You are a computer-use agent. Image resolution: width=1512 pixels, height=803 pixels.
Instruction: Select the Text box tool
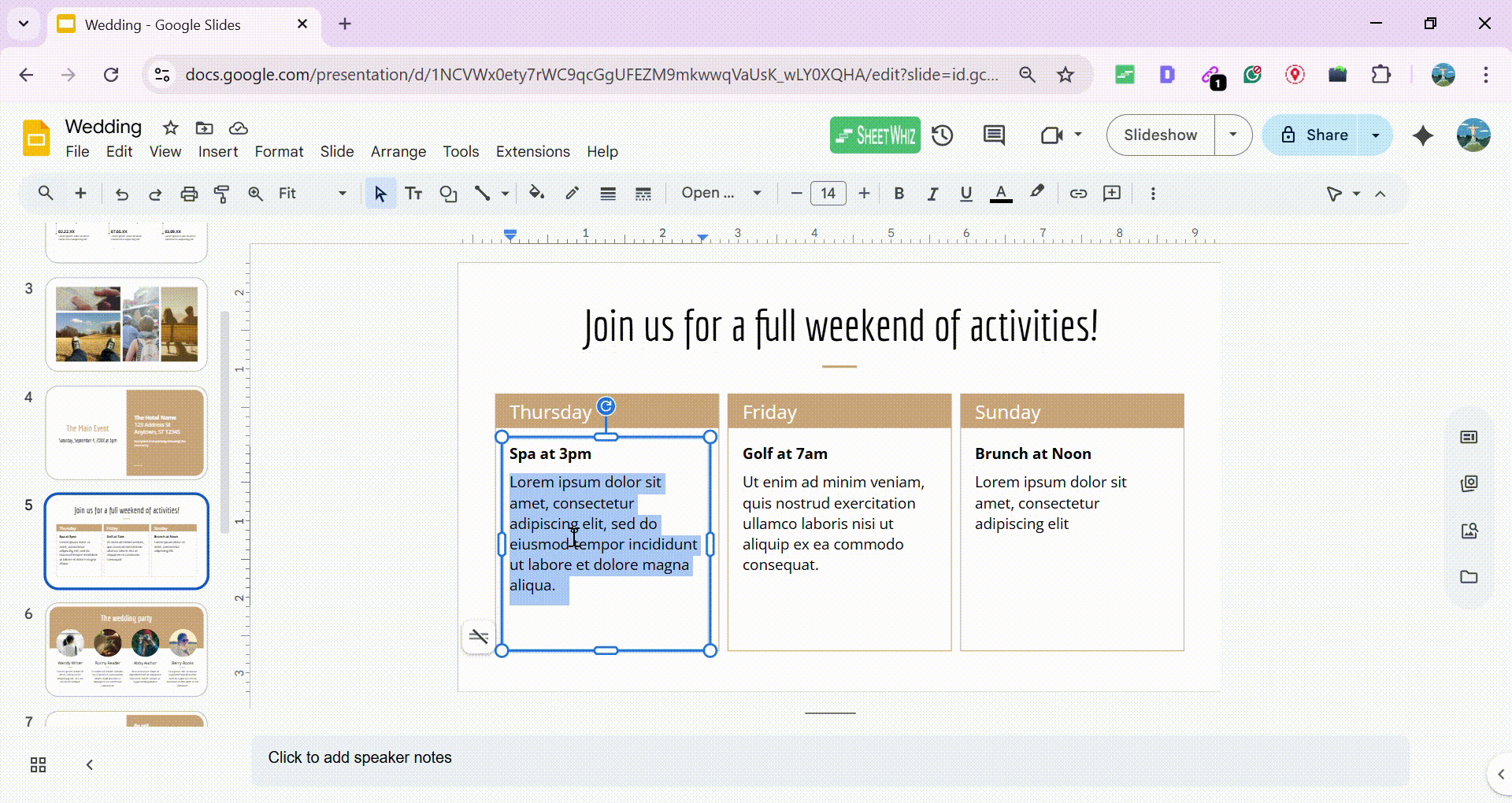click(413, 194)
